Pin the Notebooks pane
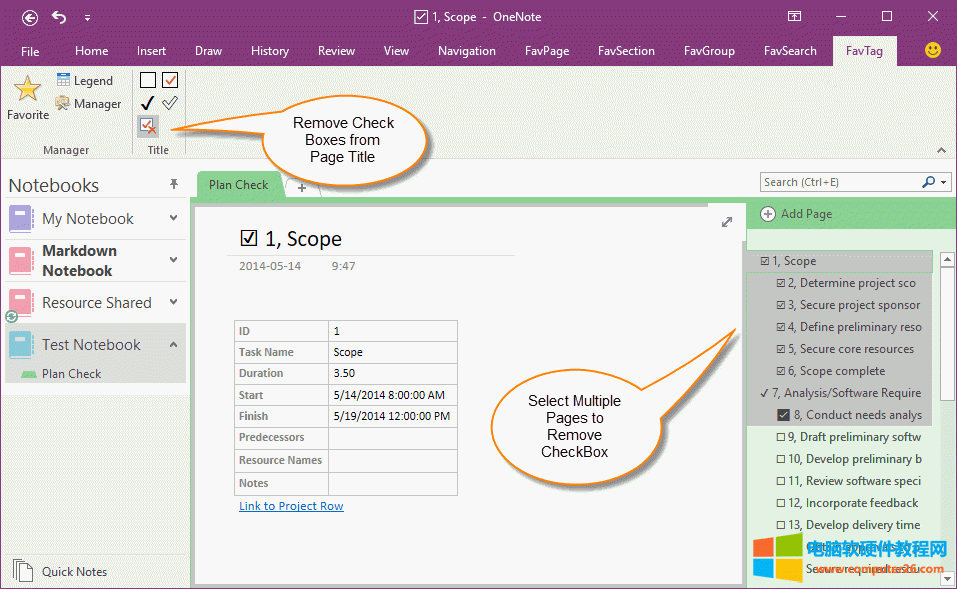957x589 pixels. point(174,184)
